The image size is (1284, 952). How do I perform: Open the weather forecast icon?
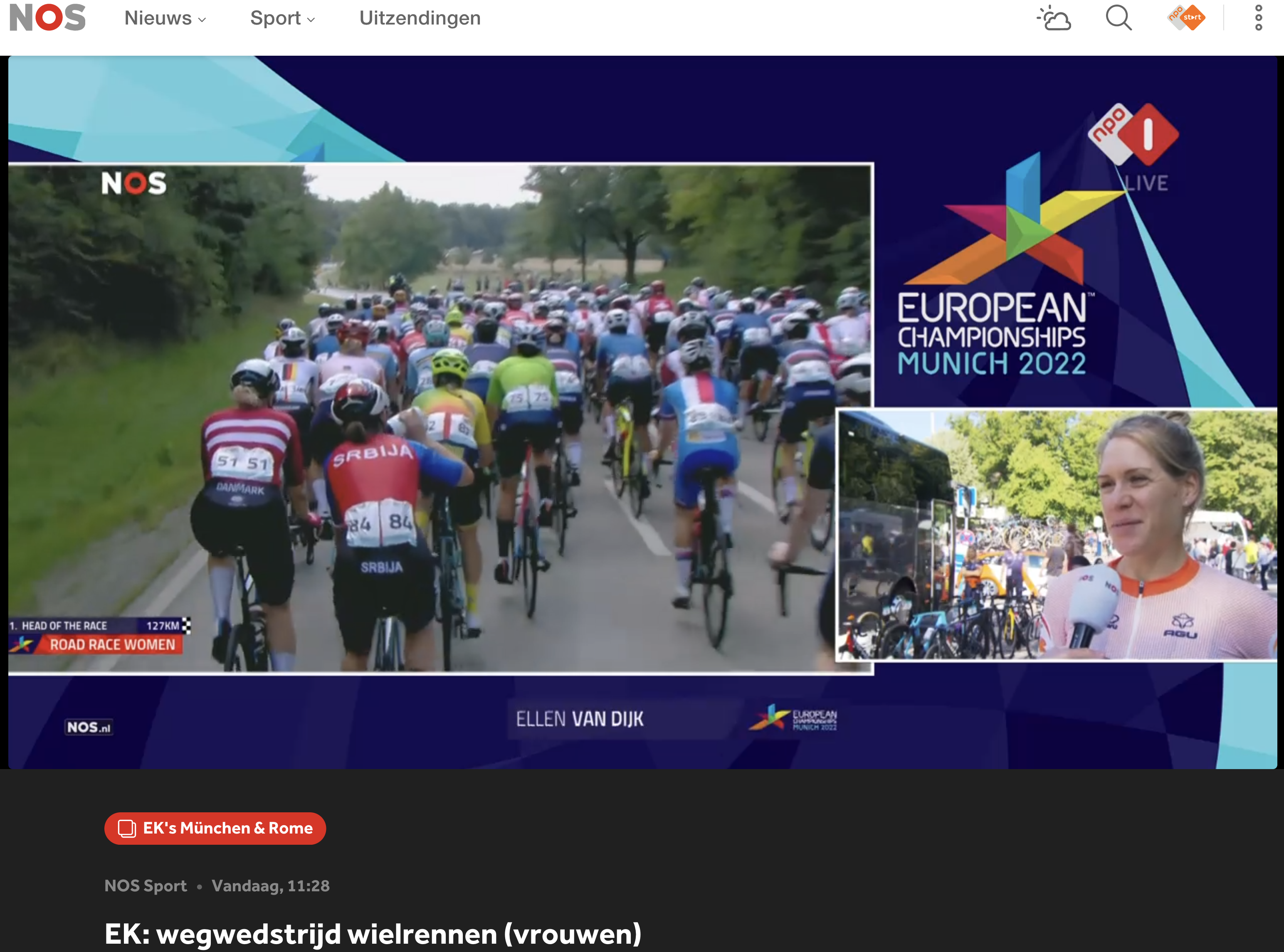pos(1054,18)
